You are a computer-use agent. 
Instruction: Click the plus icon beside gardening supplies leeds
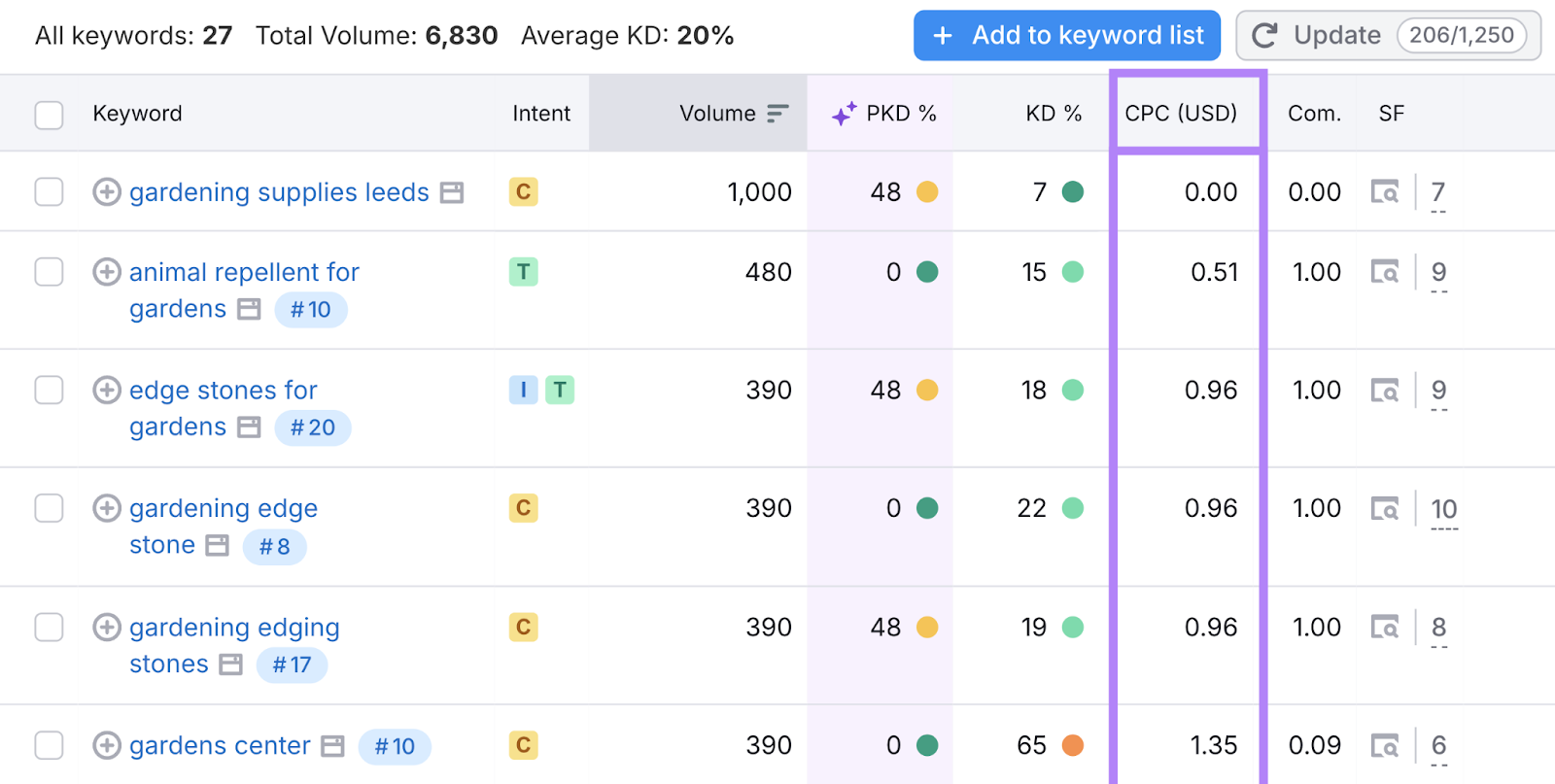click(106, 192)
